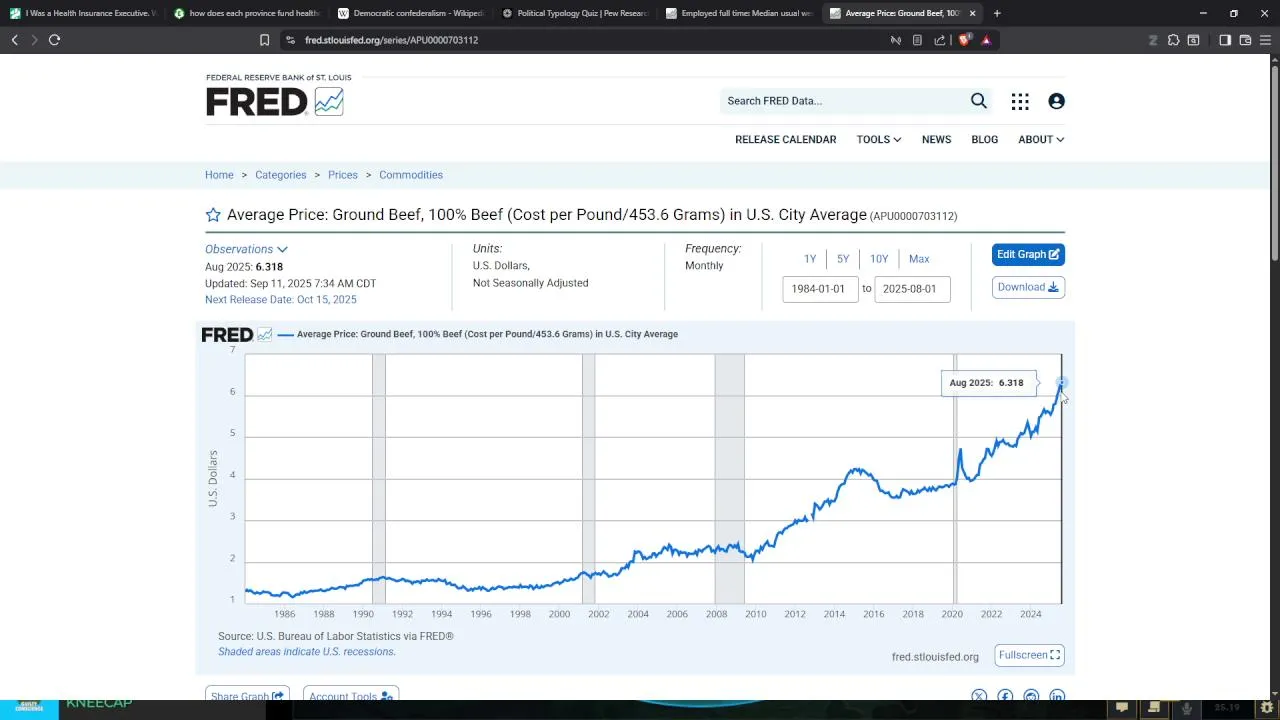Viewport: 1280px width, 720px height.
Task: Click the Z extension icon in toolbar
Action: pyautogui.click(x=1153, y=40)
